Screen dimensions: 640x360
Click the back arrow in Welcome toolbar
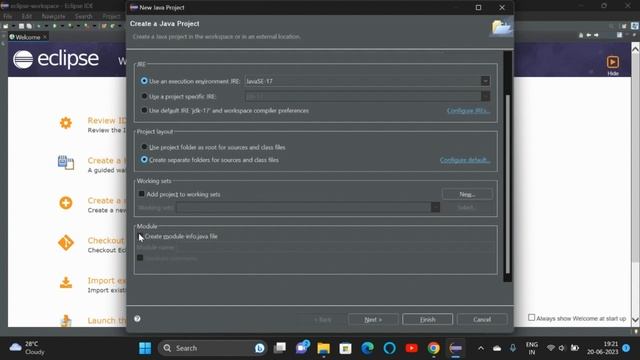(x=589, y=36)
